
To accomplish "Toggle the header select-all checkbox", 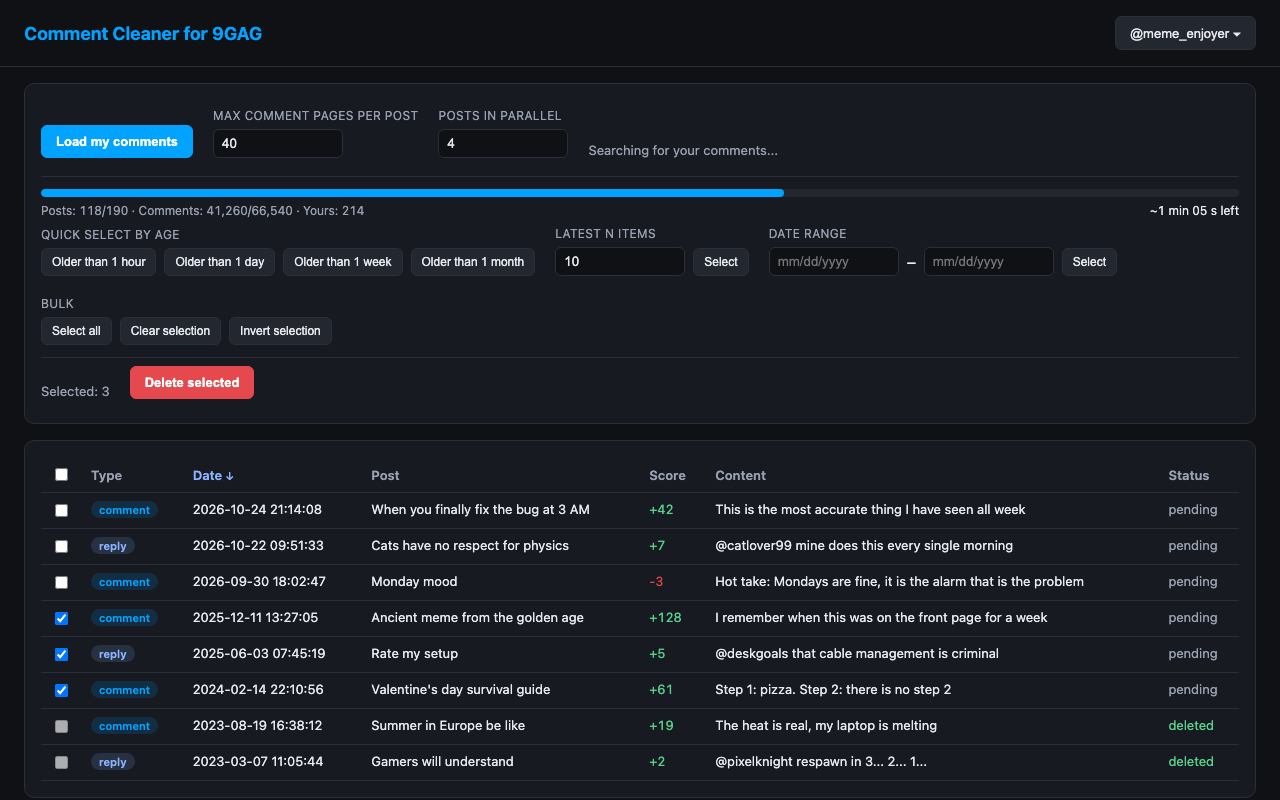I will point(62,475).
